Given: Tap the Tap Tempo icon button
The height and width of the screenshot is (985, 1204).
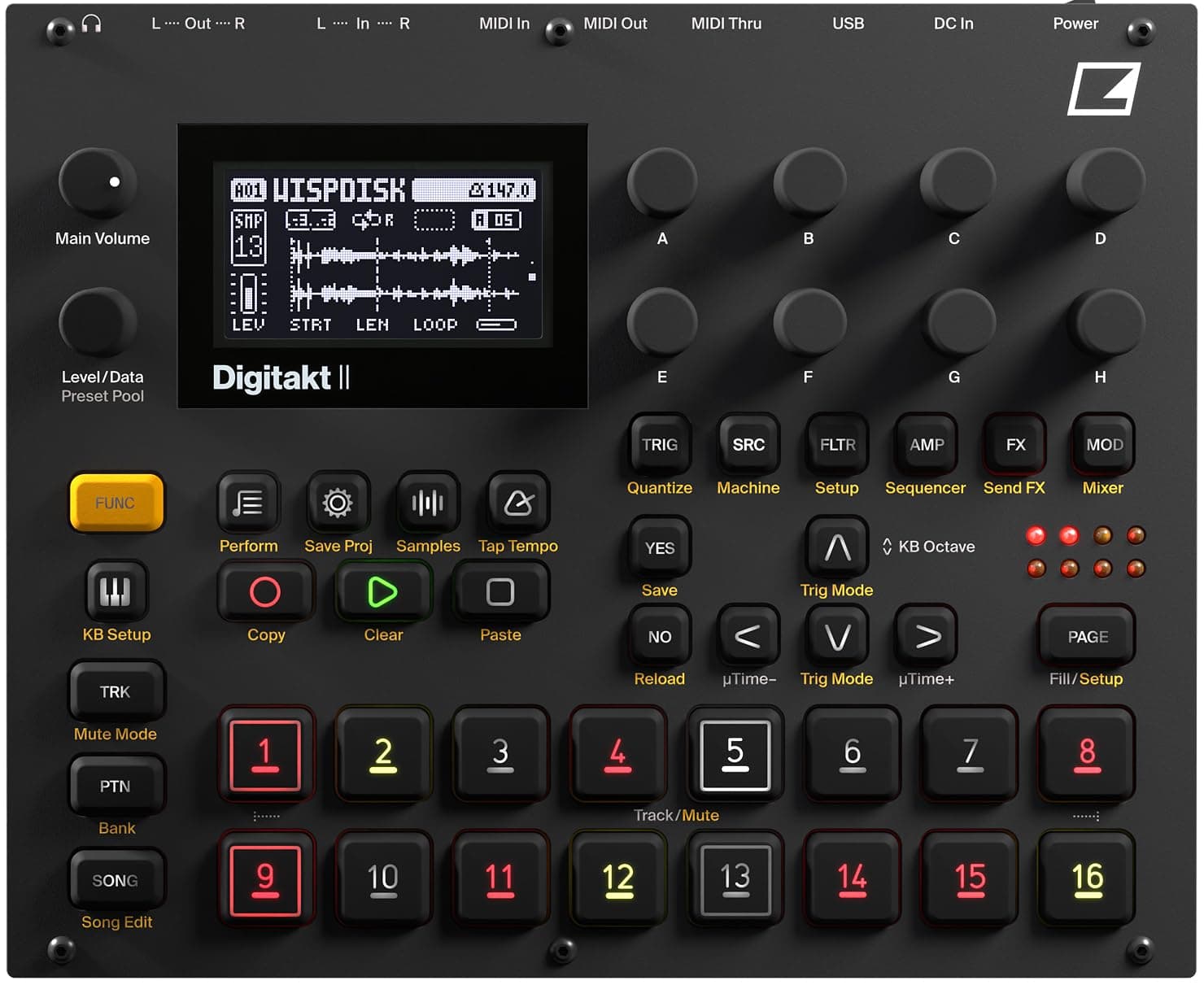Looking at the screenshot, I should click(517, 503).
